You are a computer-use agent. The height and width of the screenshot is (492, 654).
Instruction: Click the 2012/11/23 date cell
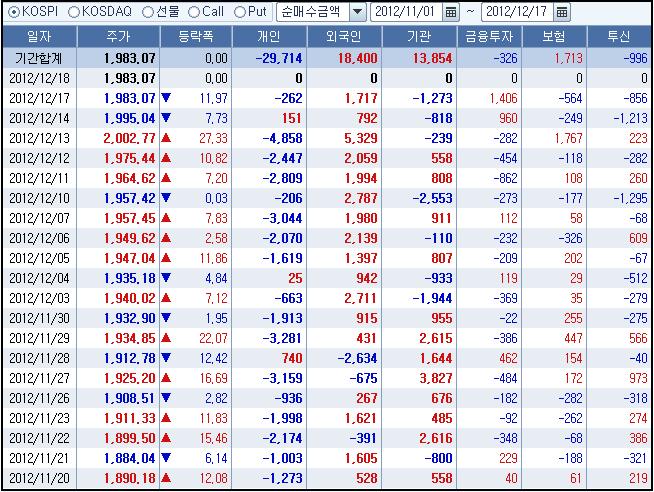pos(40,419)
